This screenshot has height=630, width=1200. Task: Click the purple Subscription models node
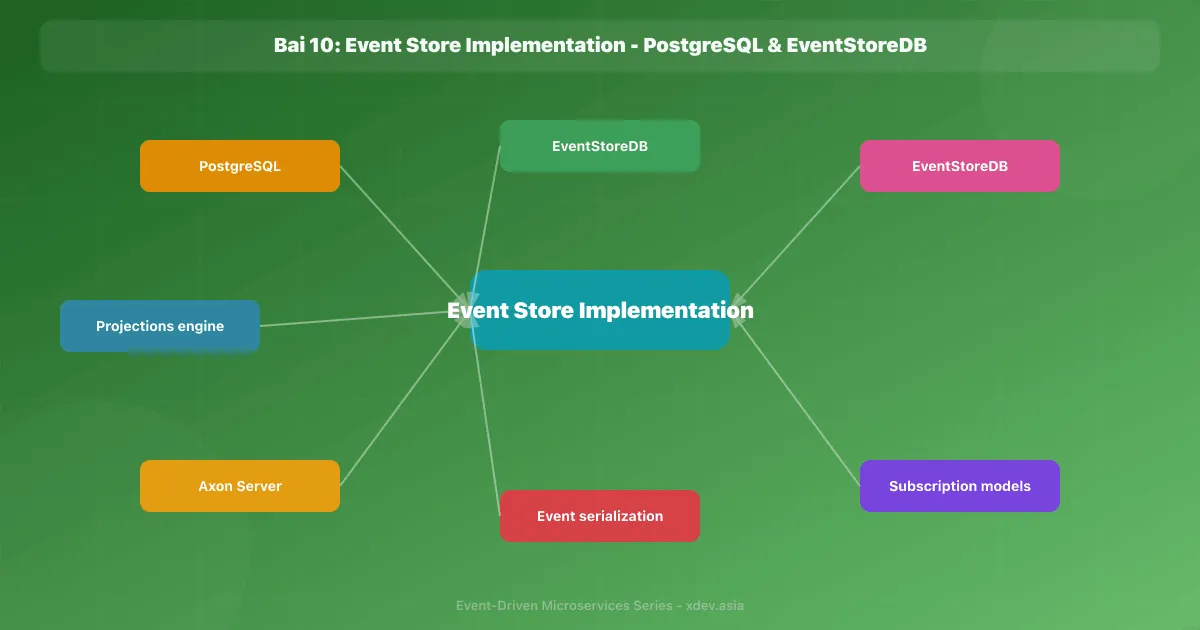[x=960, y=486]
